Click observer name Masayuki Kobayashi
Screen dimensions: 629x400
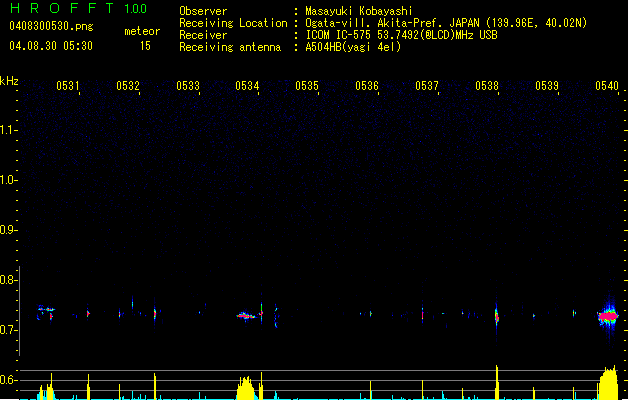358,11
